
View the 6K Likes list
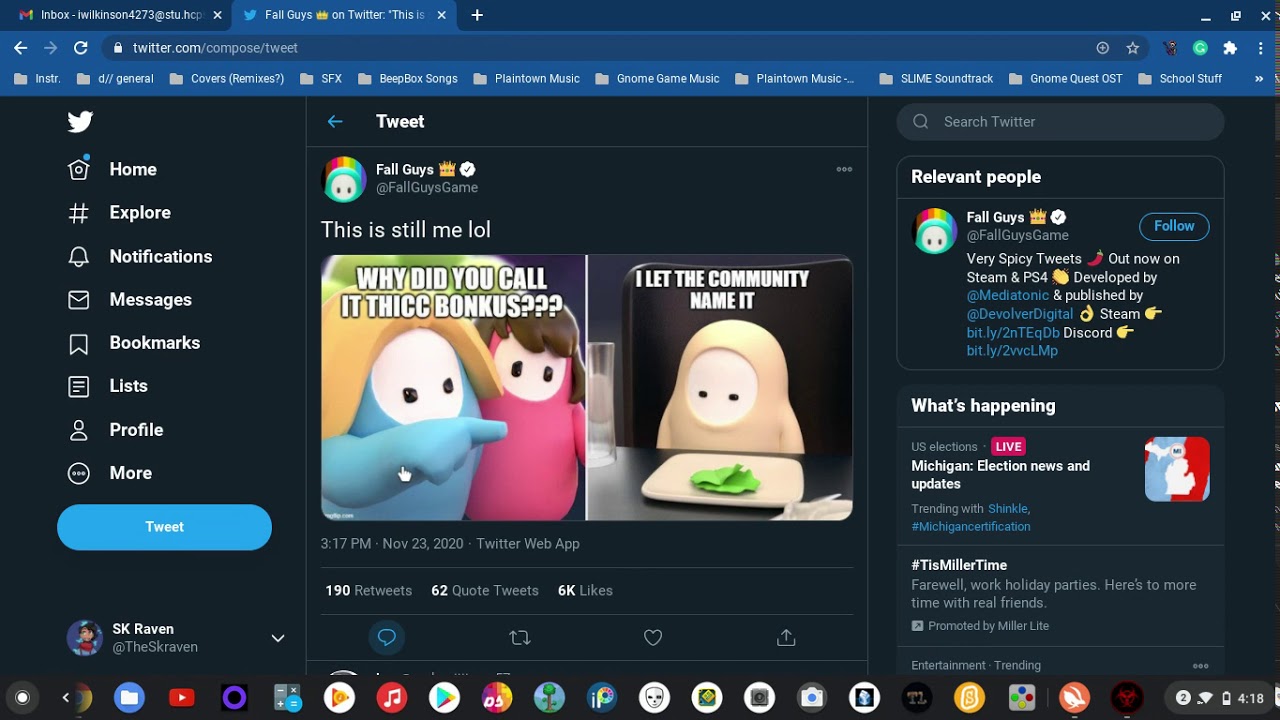click(x=585, y=591)
